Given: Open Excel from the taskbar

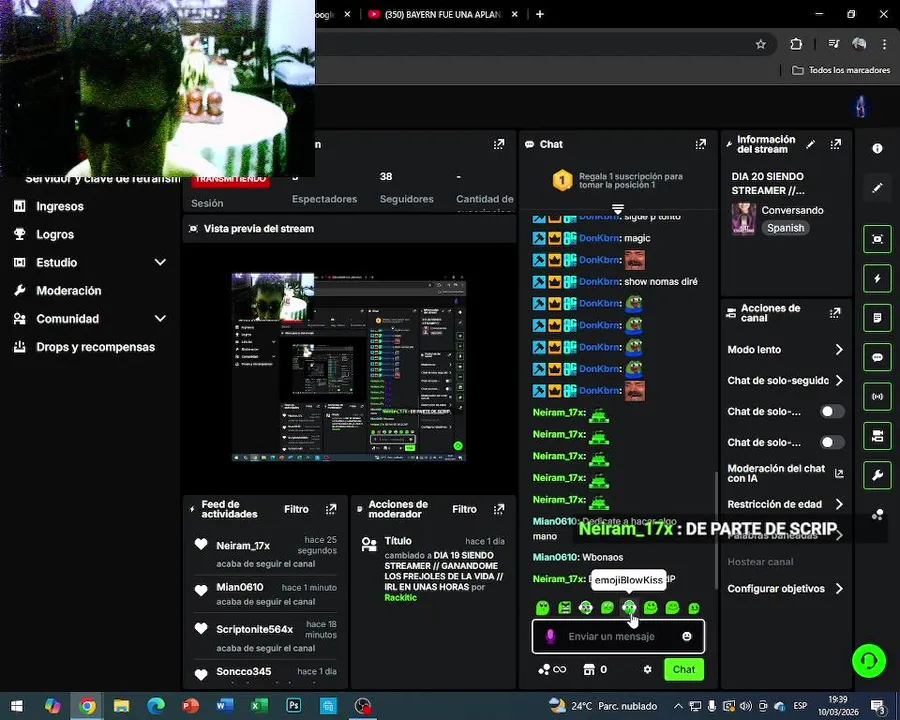Looking at the screenshot, I should (x=259, y=706).
